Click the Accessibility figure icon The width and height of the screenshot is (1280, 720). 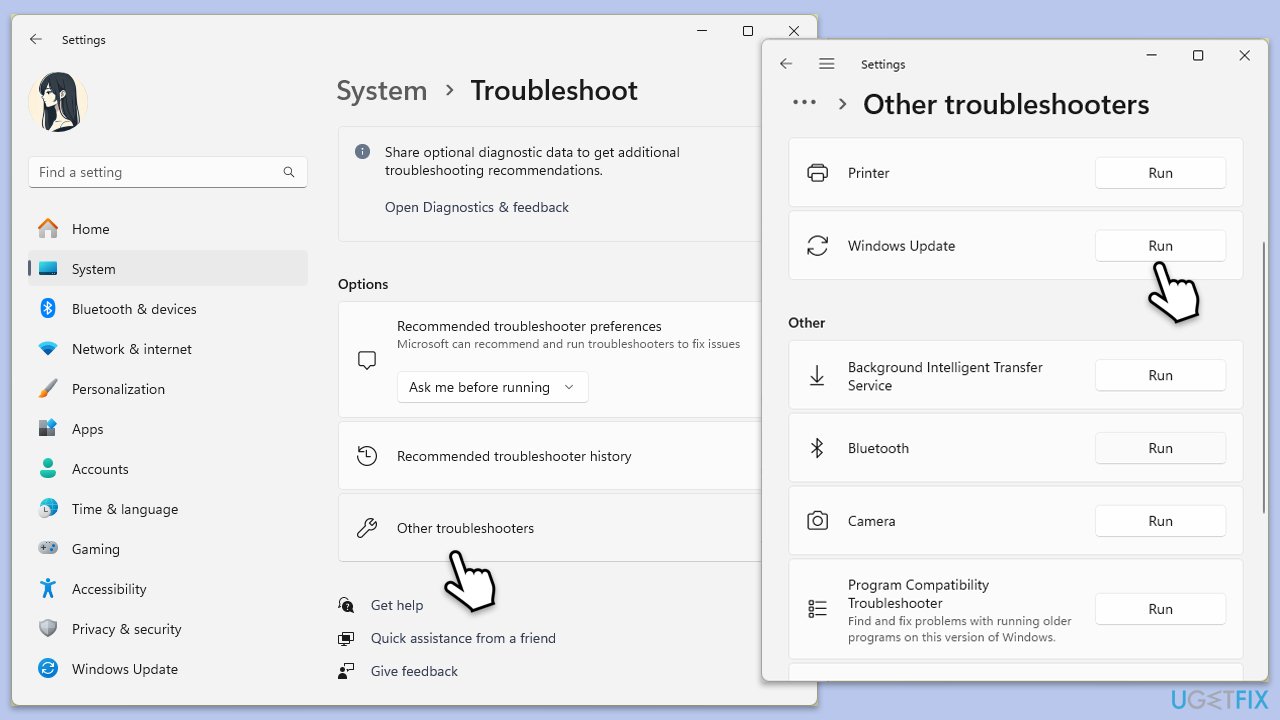[48, 589]
